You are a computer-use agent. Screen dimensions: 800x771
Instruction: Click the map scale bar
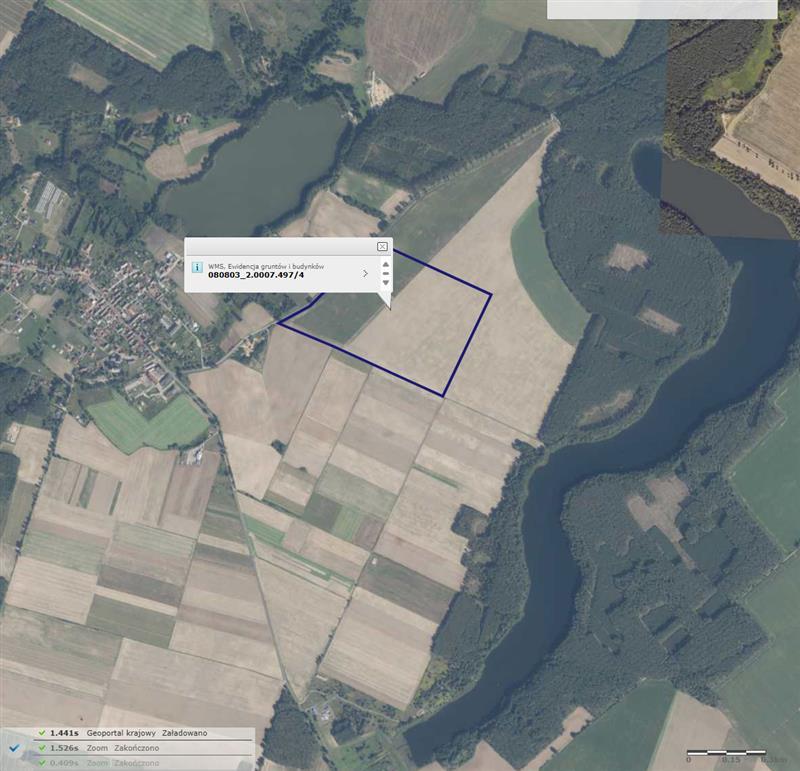(x=725, y=751)
